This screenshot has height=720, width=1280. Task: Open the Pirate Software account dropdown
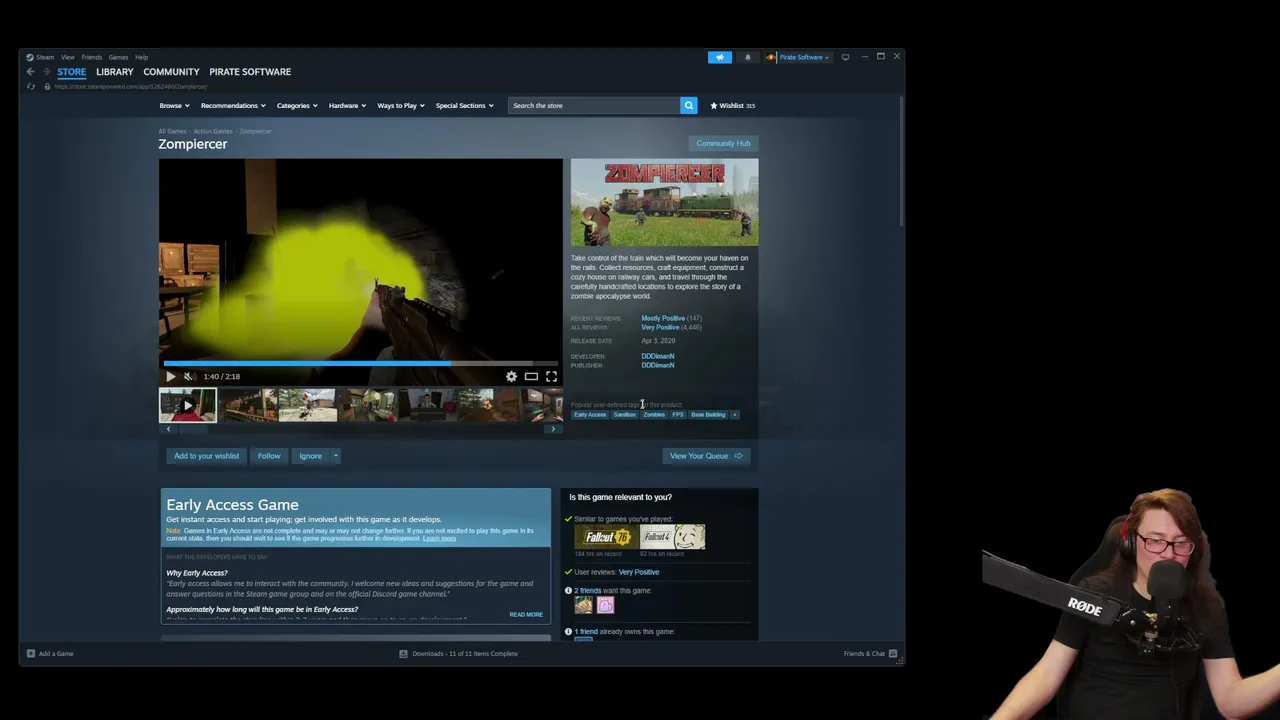804,57
